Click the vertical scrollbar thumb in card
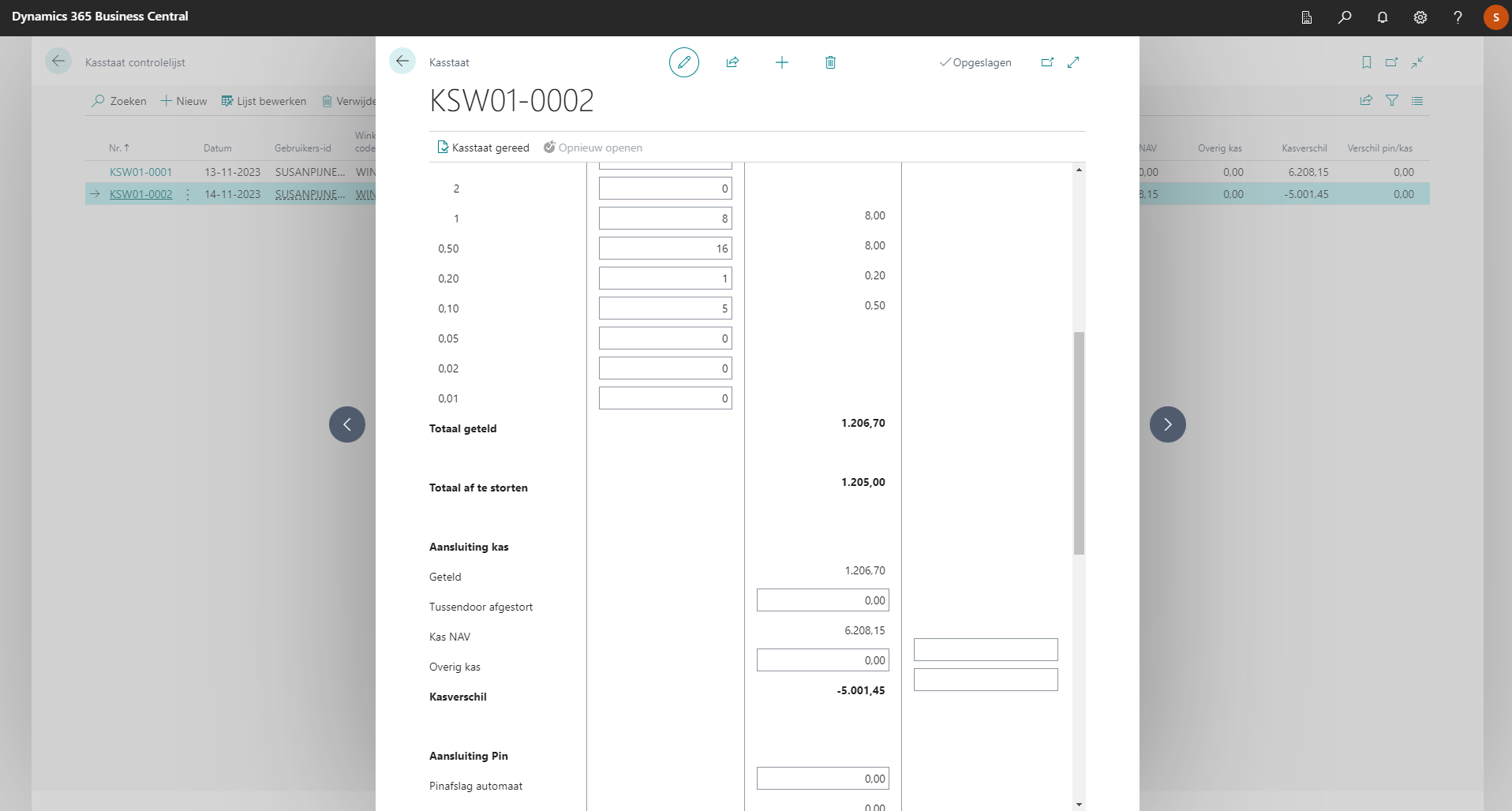The width and height of the screenshot is (1512, 811). pos(1079,443)
